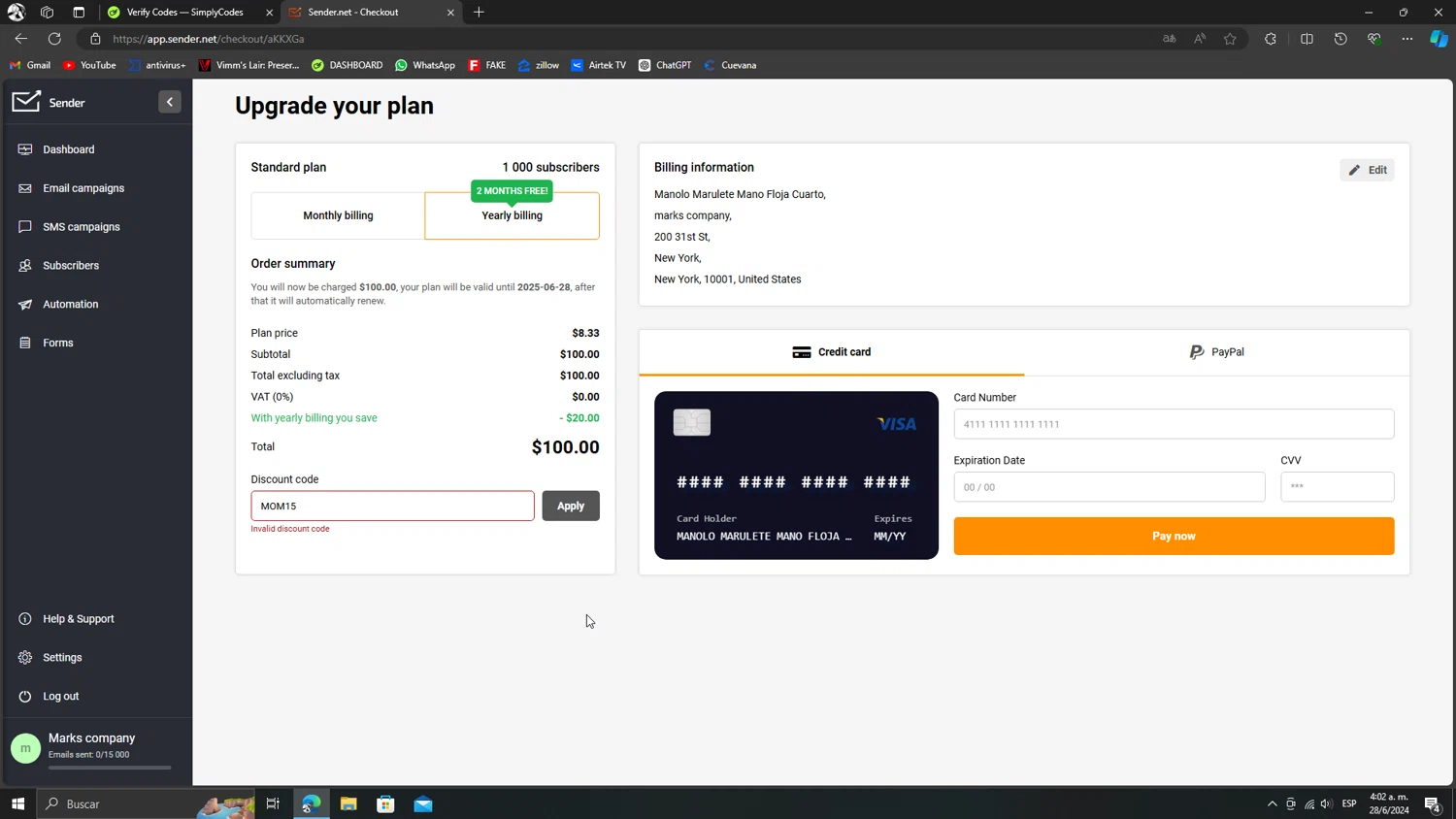This screenshot has width=1456, height=819.
Task: Open the YouTube bookmark
Action: tap(89, 65)
